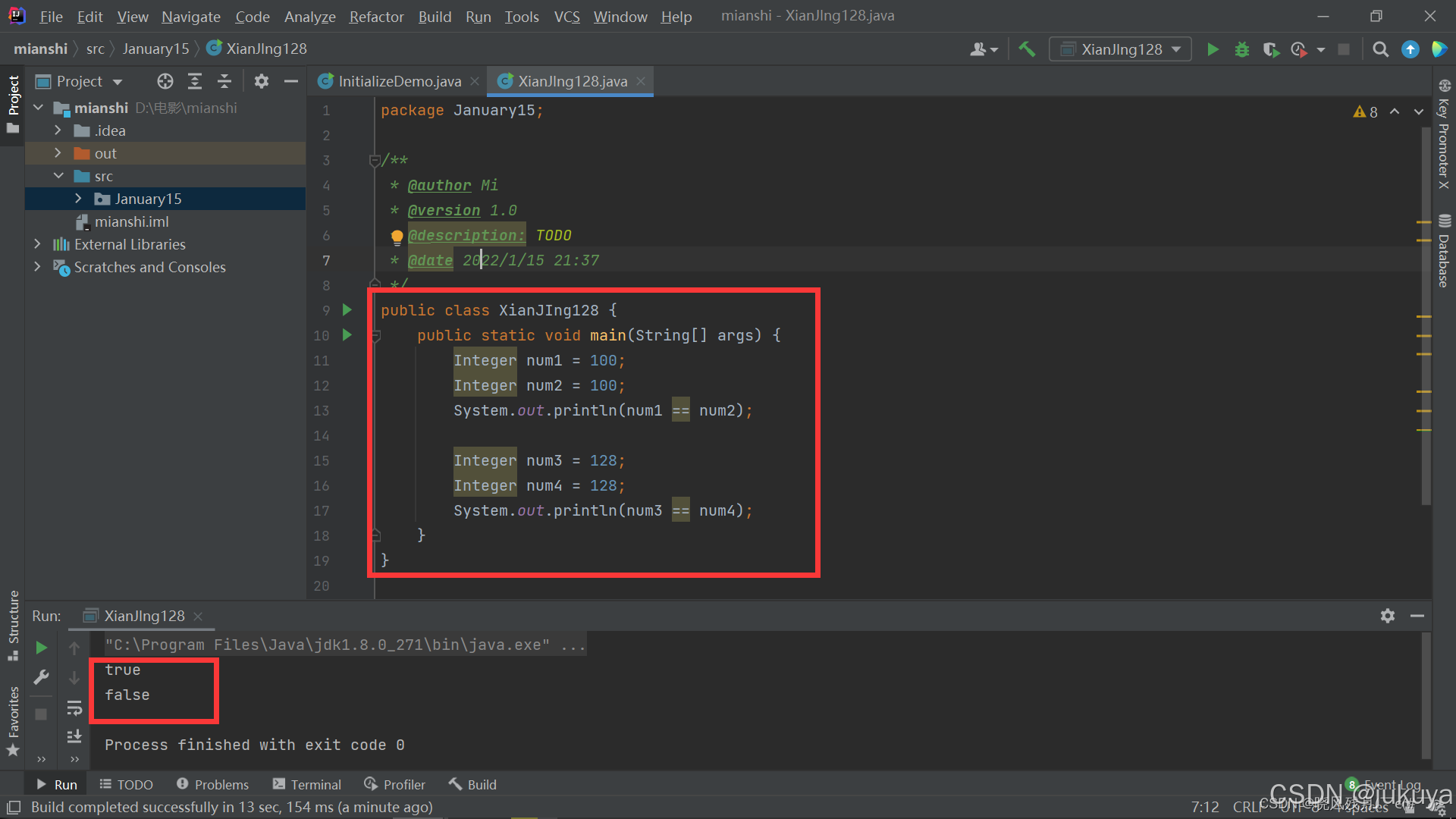Switch to InitializeDemo.java tab
The height and width of the screenshot is (819, 1456).
pyautogui.click(x=399, y=81)
